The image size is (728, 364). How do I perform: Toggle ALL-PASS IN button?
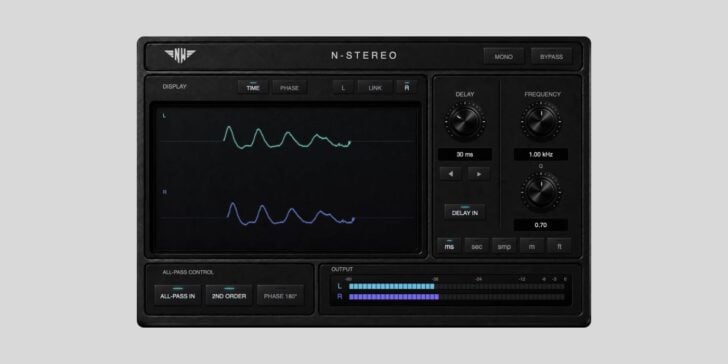[x=178, y=295]
